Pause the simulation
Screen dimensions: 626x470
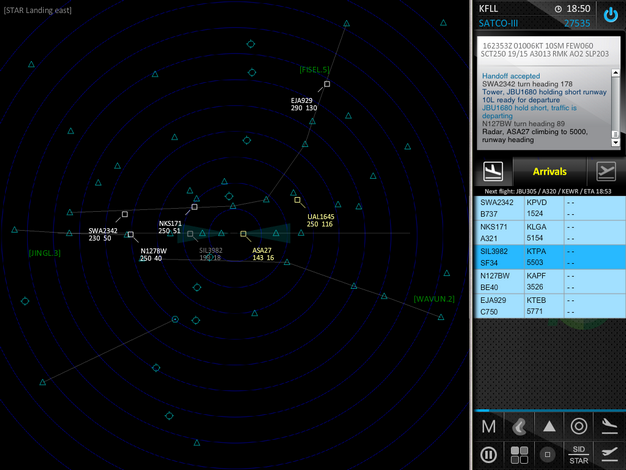tap(489, 455)
